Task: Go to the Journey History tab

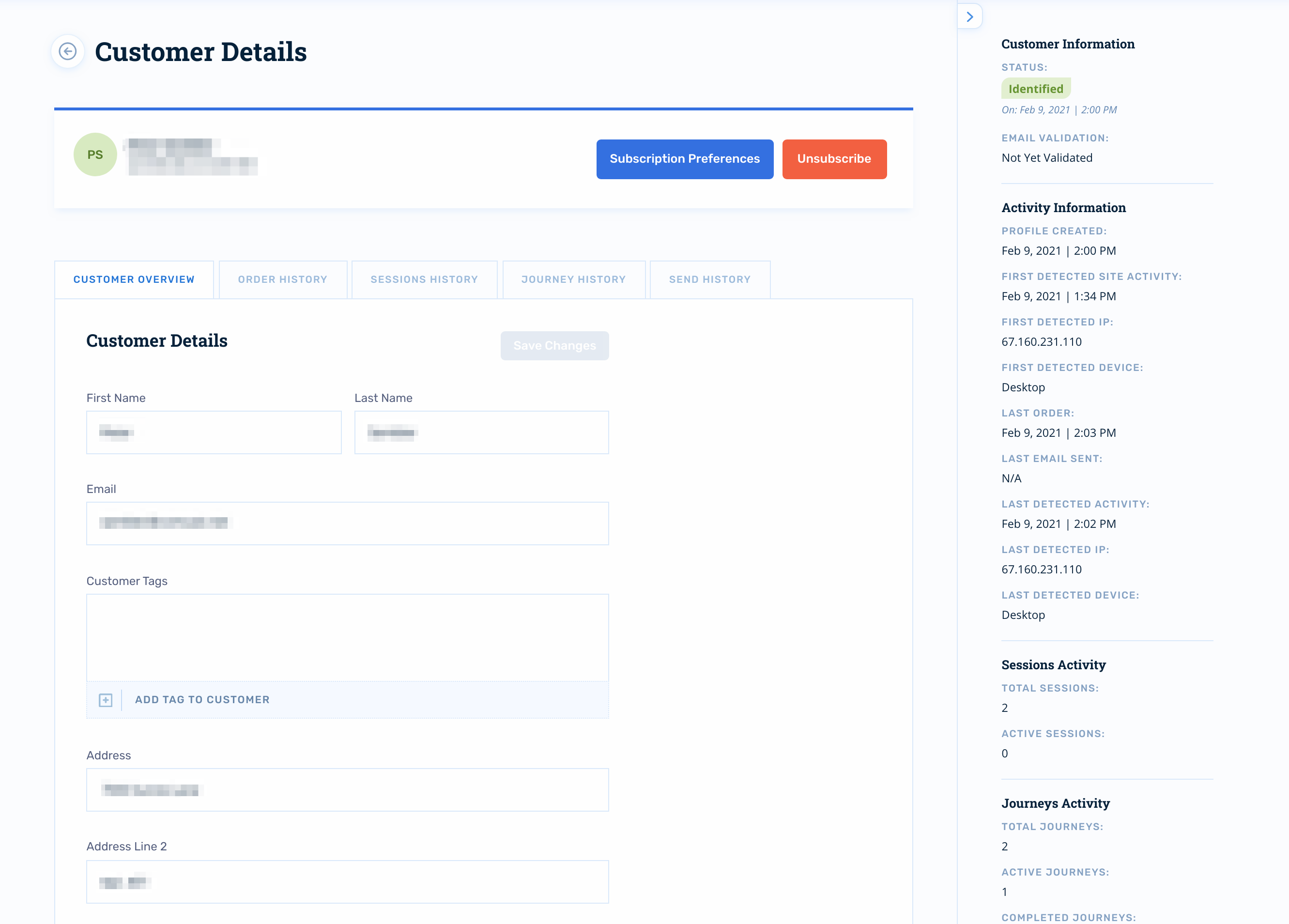Action: click(x=573, y=279)
